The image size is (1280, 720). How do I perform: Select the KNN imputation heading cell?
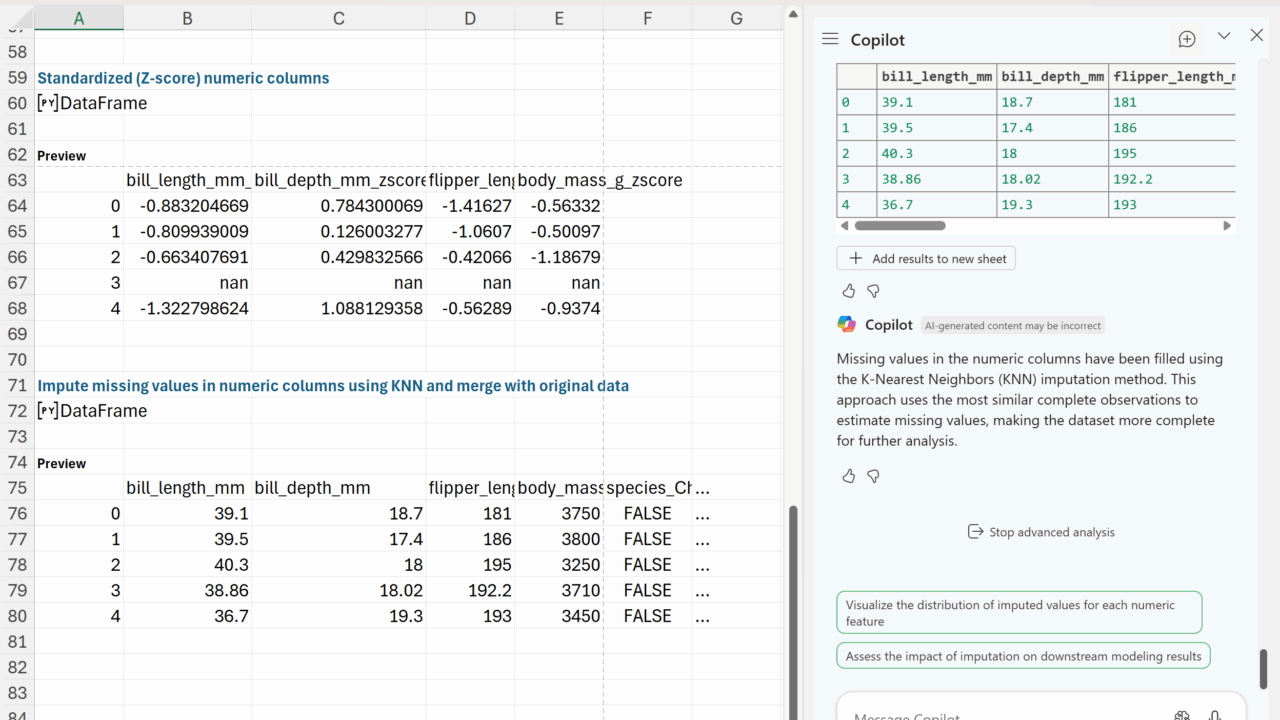pos(333,385)
